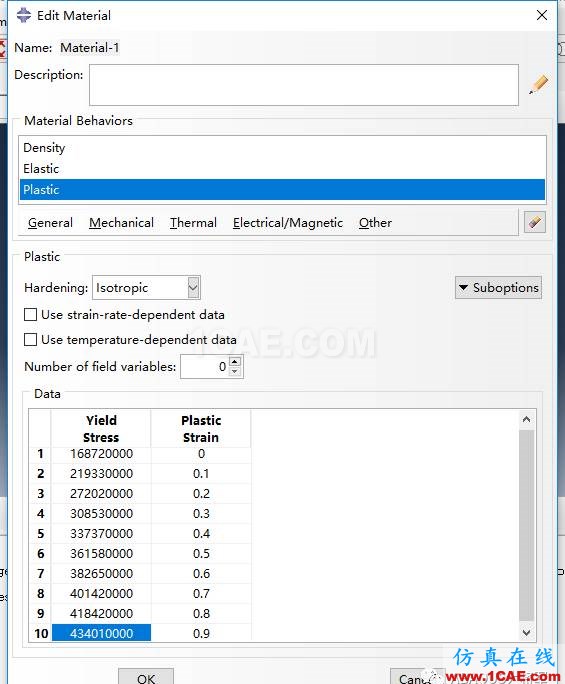Select yield stress cell 361580000

pyautogui.click(x=101, y=554)
